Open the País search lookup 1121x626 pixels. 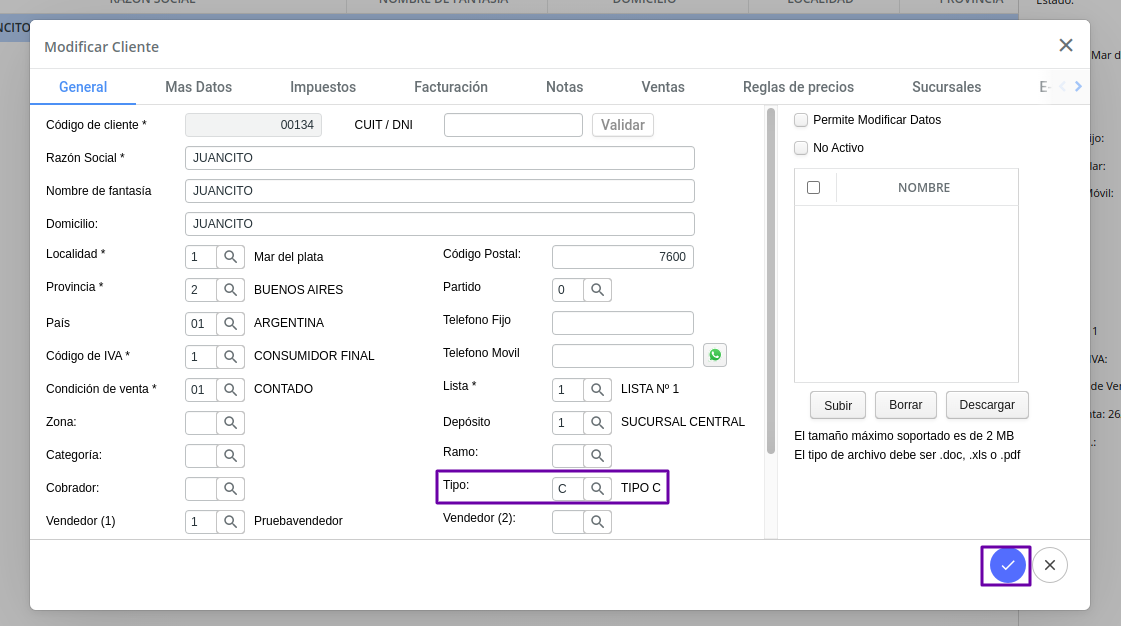click(230, 323)
